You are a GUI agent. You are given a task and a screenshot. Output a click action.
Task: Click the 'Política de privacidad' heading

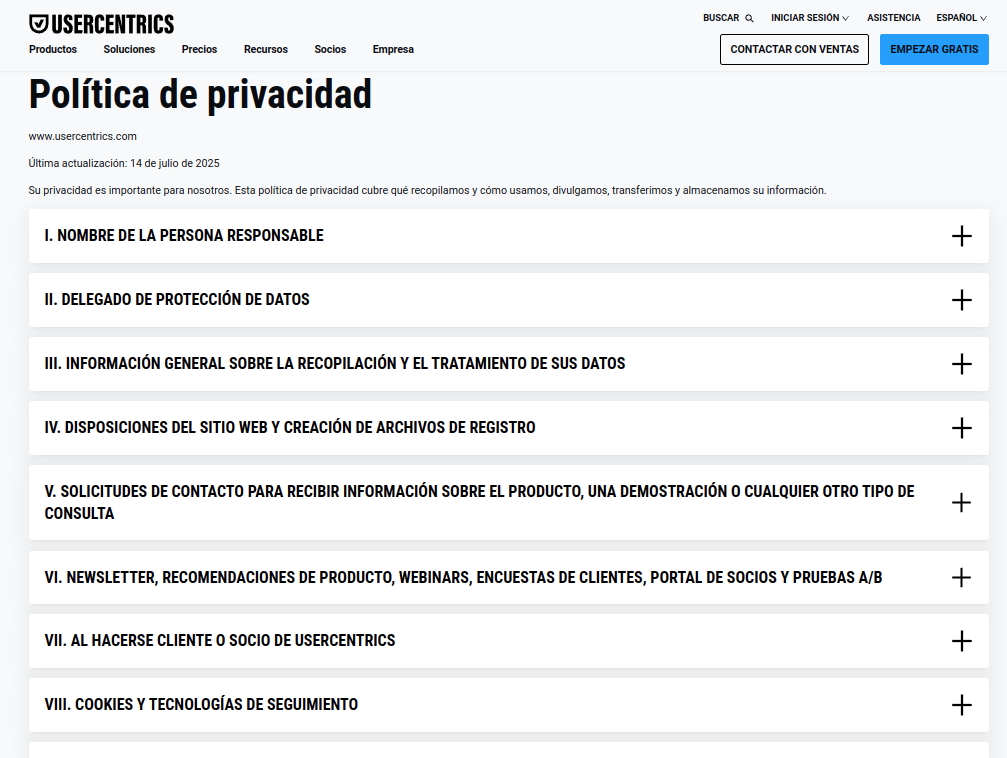[200, 94]
